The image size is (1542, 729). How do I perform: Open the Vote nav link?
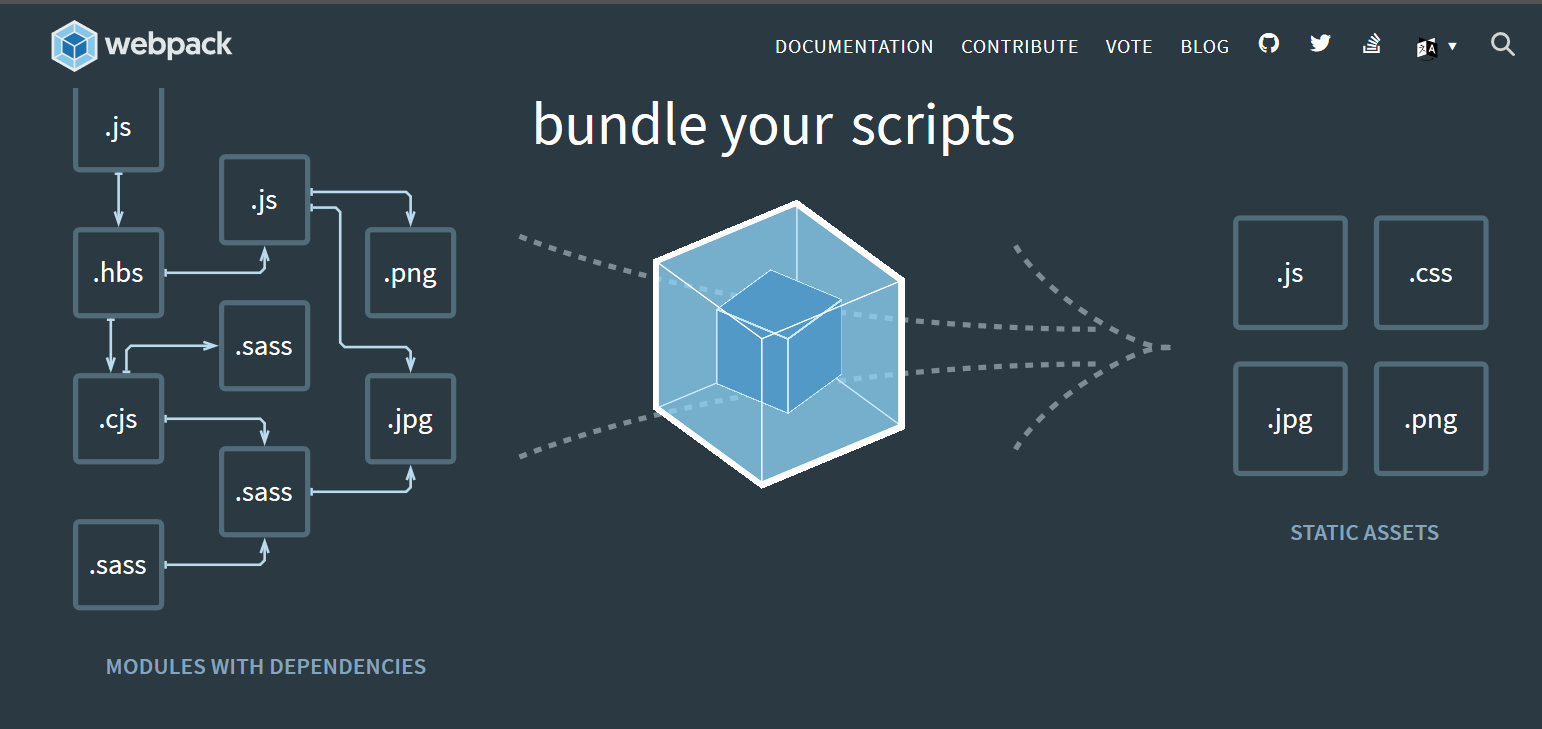[1129, 47]
